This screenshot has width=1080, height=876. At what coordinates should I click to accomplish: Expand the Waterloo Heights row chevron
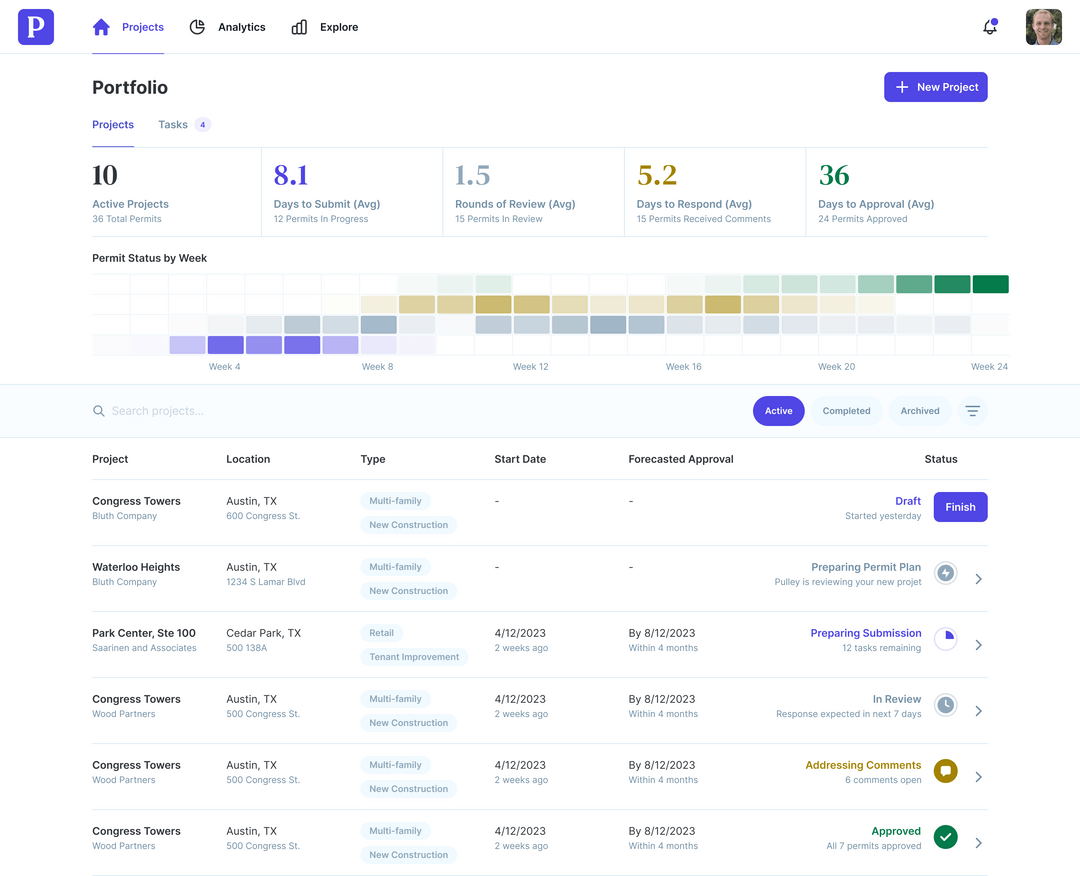tap(978, 579)
